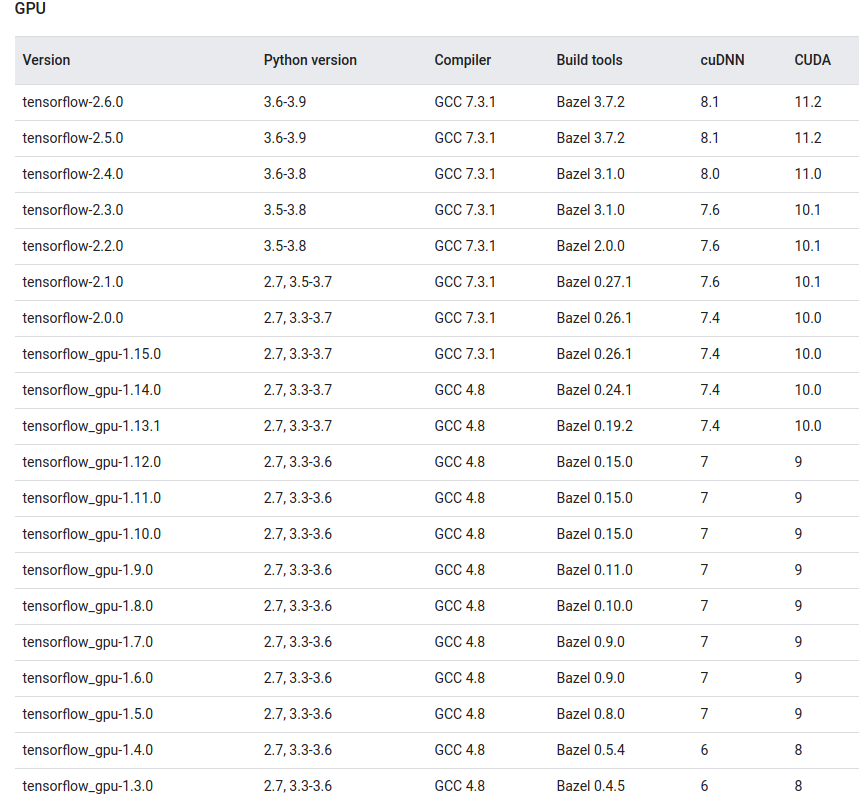The width and height of the screenshot is (859, 803).
Task: Select the tensorflow_gpu-1.4.0 cell
Action: click(x=88, y=750)
